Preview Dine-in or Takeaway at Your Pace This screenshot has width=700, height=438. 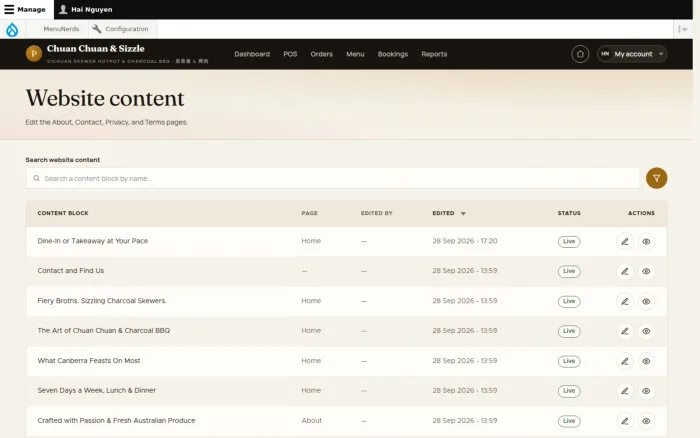tap(646, 242)
